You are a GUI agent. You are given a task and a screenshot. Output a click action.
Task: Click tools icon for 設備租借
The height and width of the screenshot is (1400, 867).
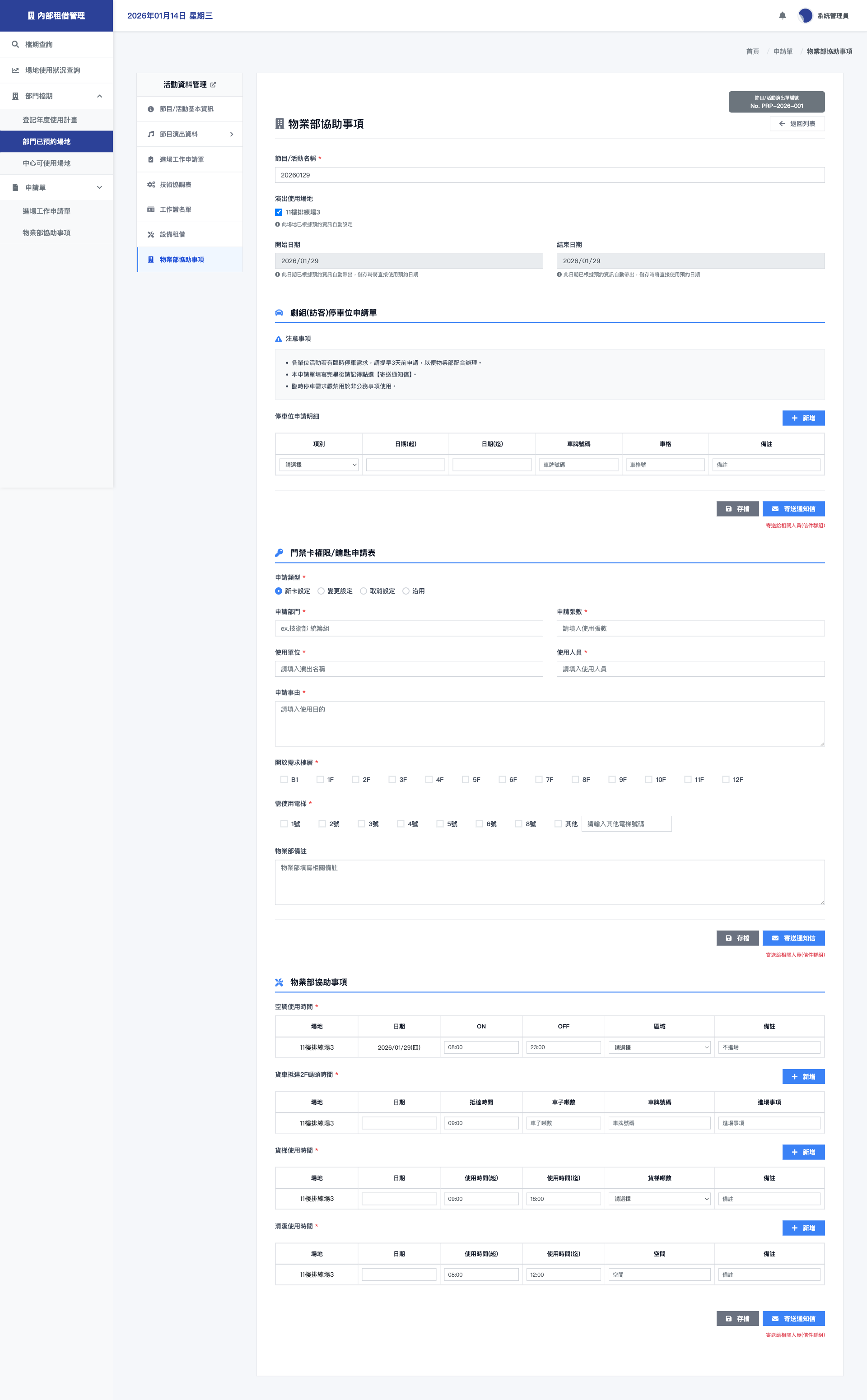[x=151, y=234]
